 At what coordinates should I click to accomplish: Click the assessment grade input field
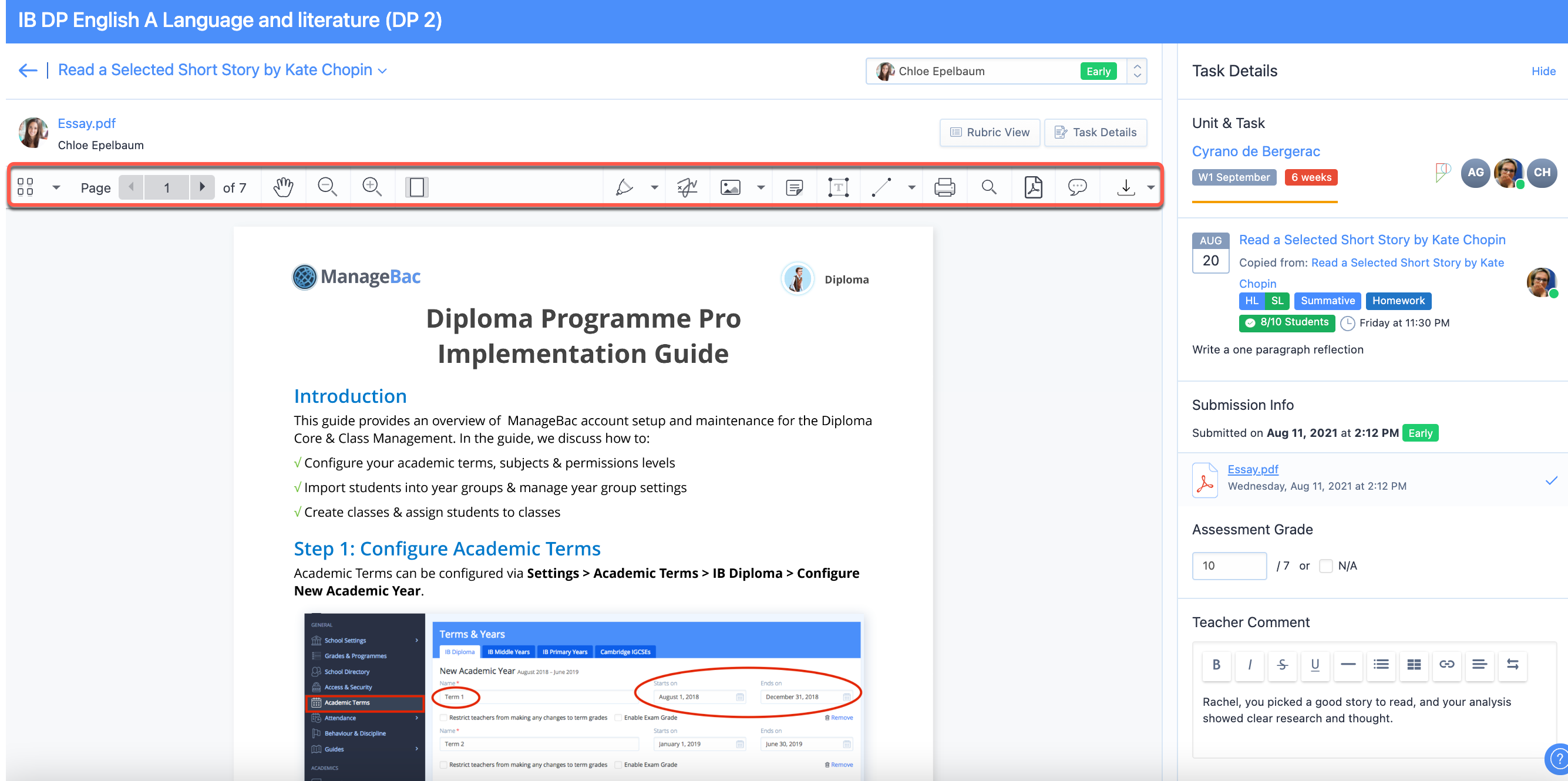[1229, 565]
